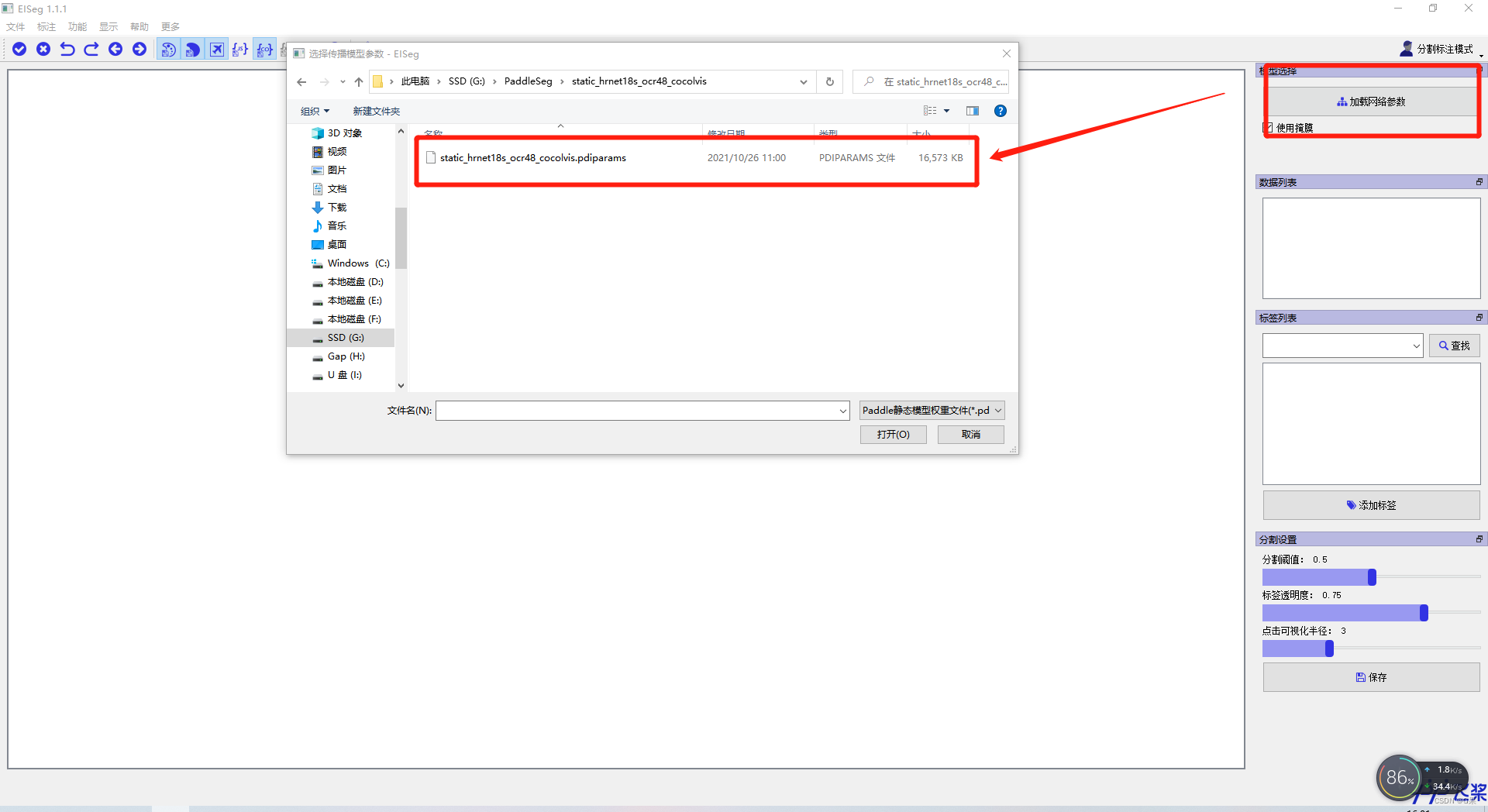Toggle grayscale save toolbar icon
Image resolution: width=1488 pixels, height=812 pixels.
click(x=192, y=50)
